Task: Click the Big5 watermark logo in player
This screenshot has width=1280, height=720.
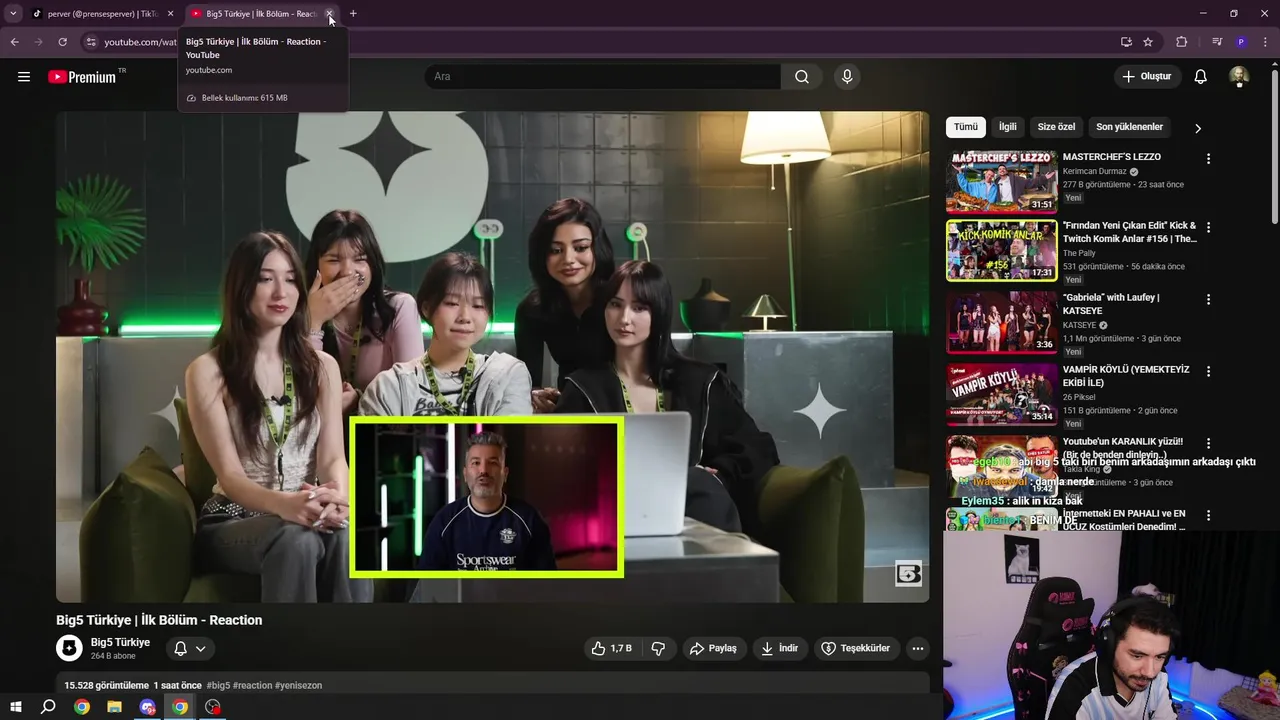Action: tap(908, 574)
